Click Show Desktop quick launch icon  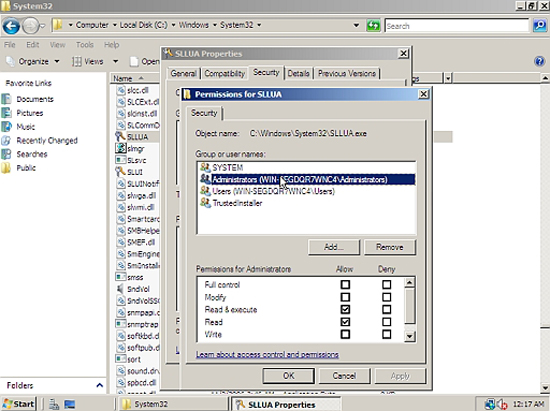pos(69,404)
